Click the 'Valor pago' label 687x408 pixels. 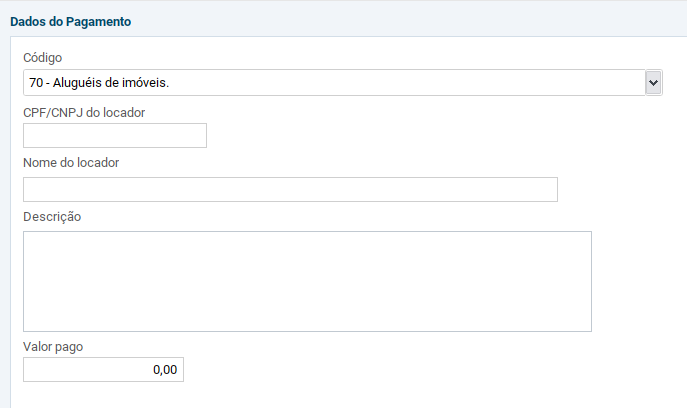53,347
